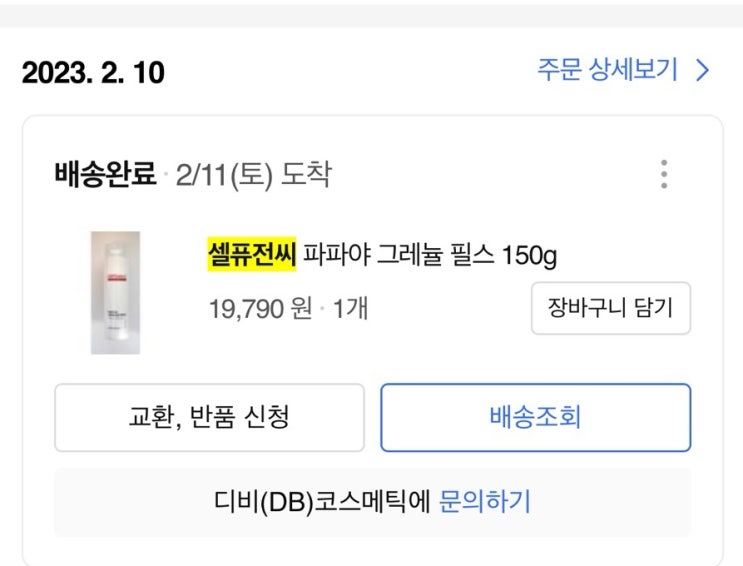Screen dimensions: 743x566
Task: Open the three-dot more options menu
Action: [664, 175]
